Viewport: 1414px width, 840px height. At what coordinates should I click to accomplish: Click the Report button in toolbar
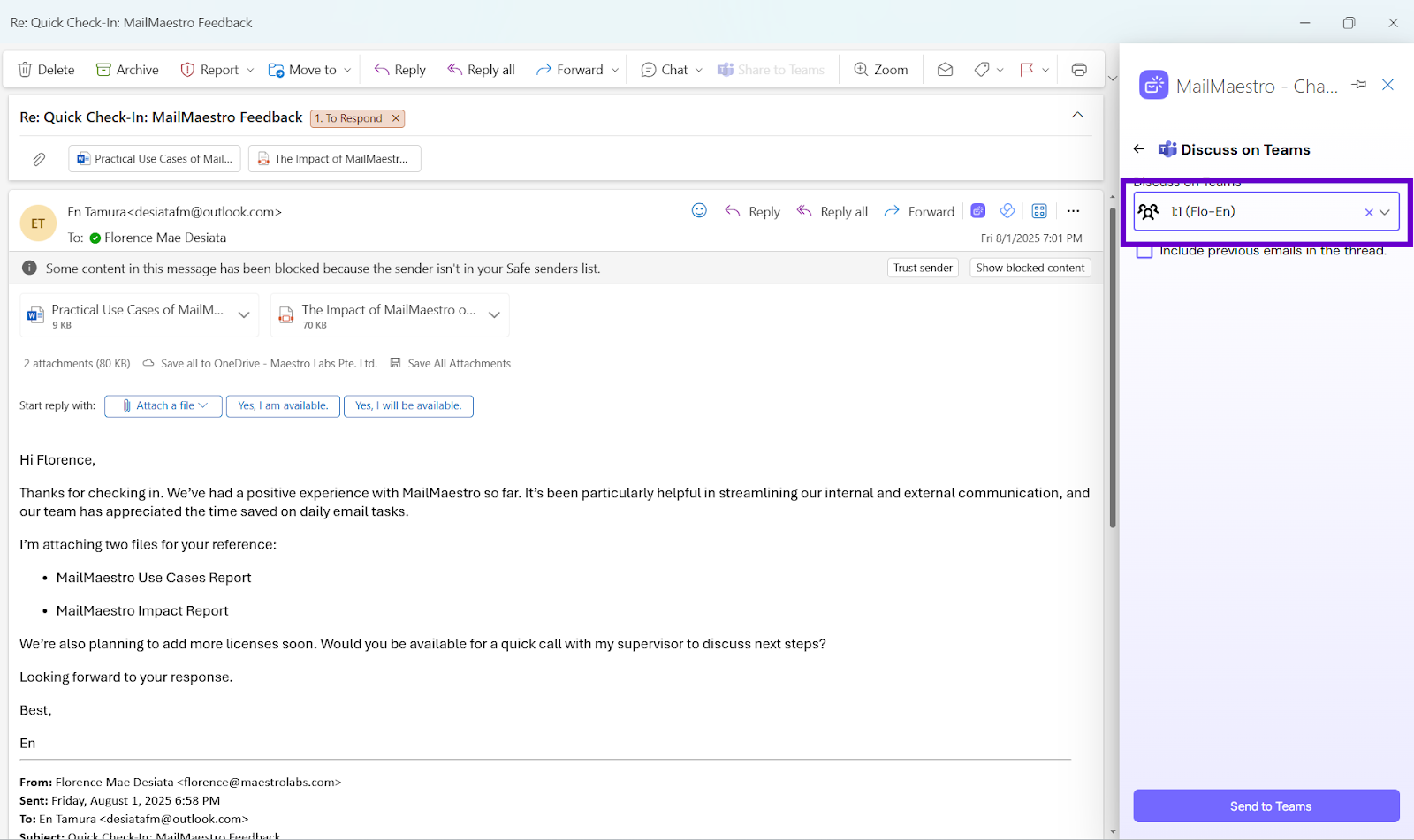coord(209,70)
